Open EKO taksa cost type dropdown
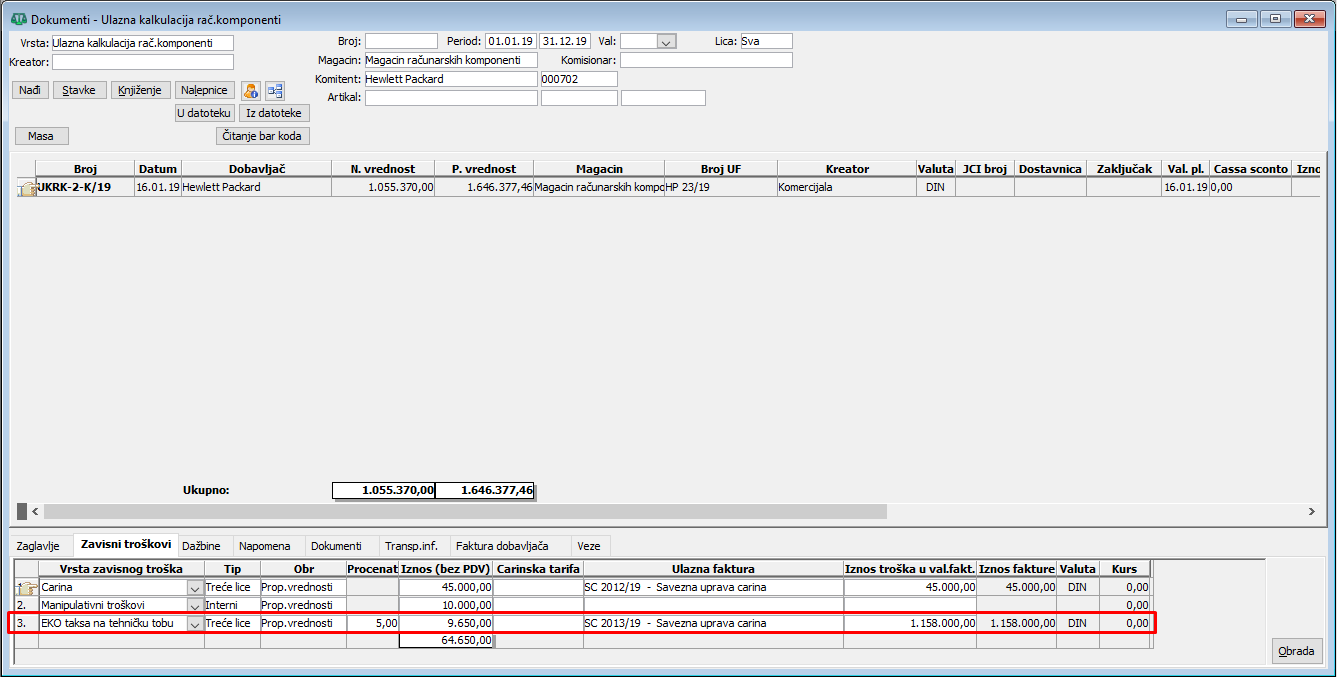Viewport: 1337px width, 677px height. (194, 624)
